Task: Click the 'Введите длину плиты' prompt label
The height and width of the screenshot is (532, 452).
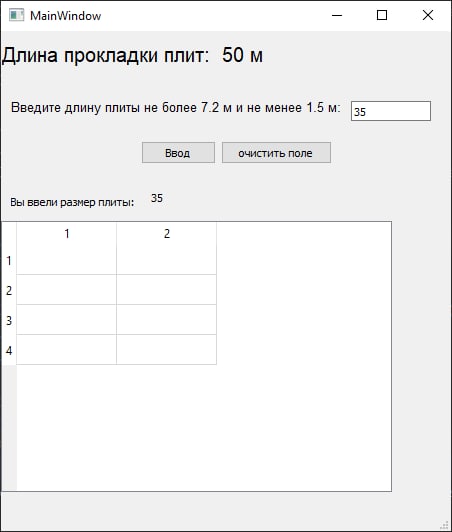Action: (x=175, y=108)
